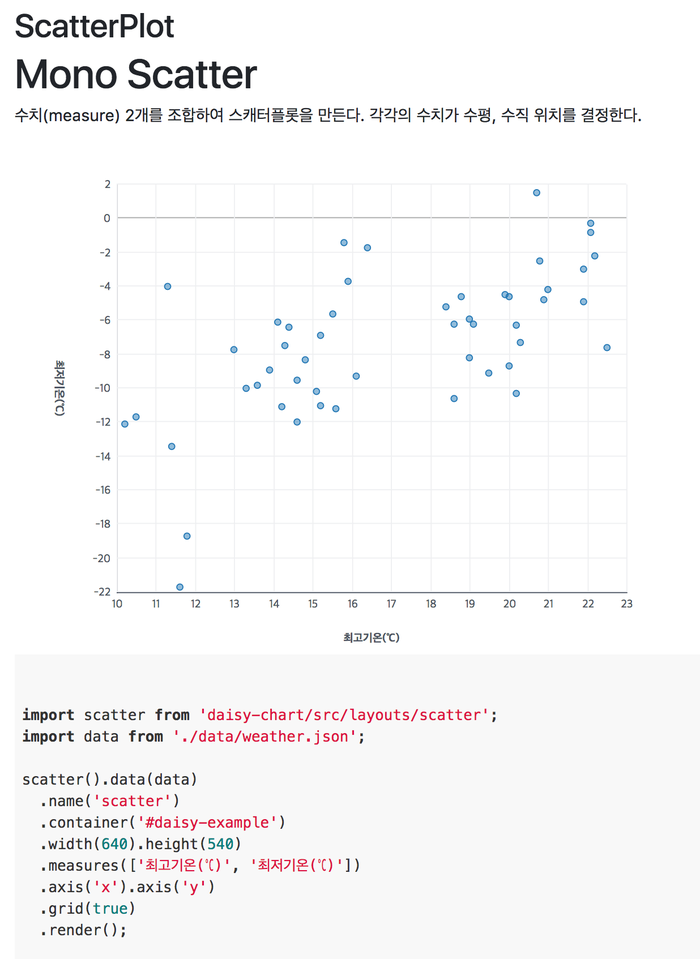Click the isolated data point near -18
Viewport: 700px width, 959px height.
(x=187, y=536)
